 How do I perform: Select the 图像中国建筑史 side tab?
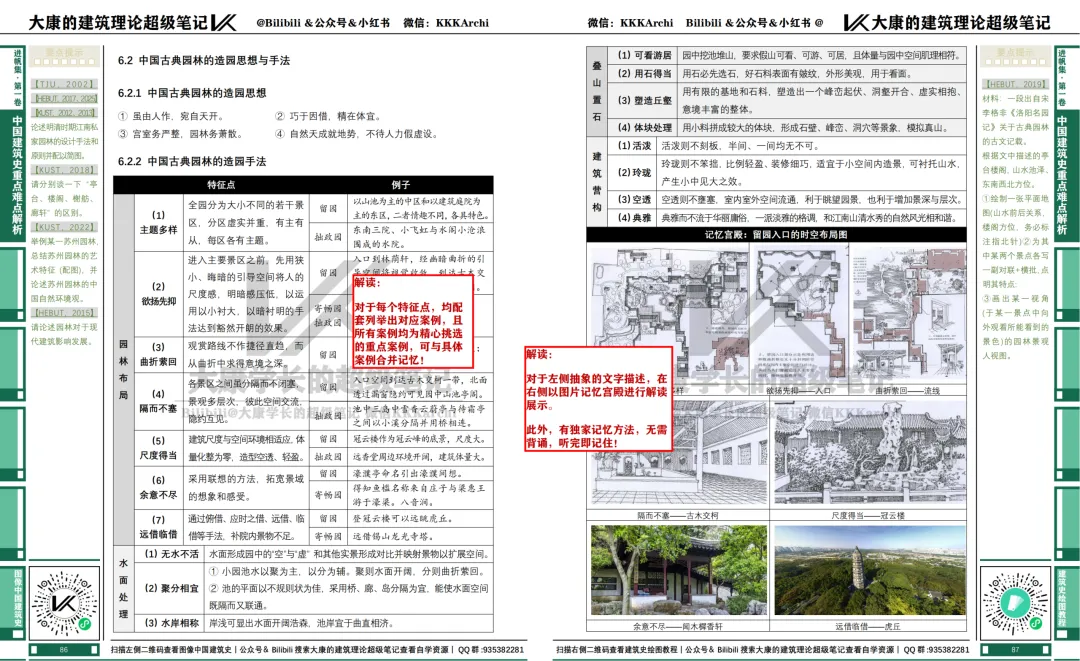(17, 598)
